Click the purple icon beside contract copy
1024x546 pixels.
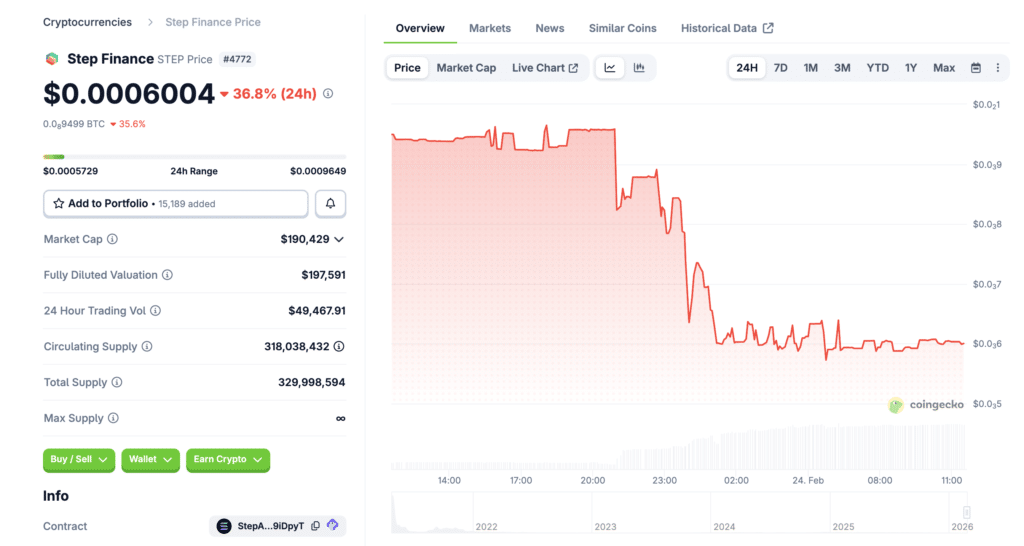click(333, 525)
